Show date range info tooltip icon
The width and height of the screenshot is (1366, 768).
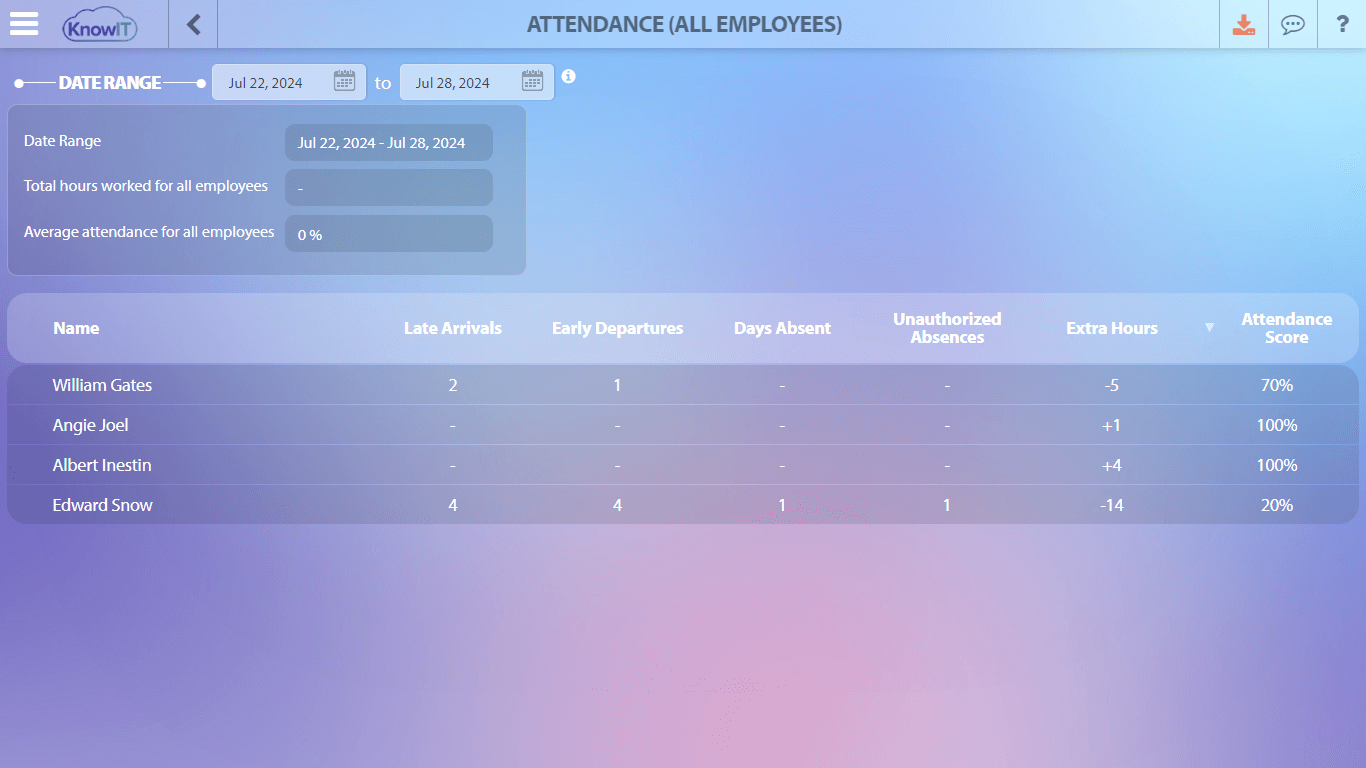click(x=568, y=76)
